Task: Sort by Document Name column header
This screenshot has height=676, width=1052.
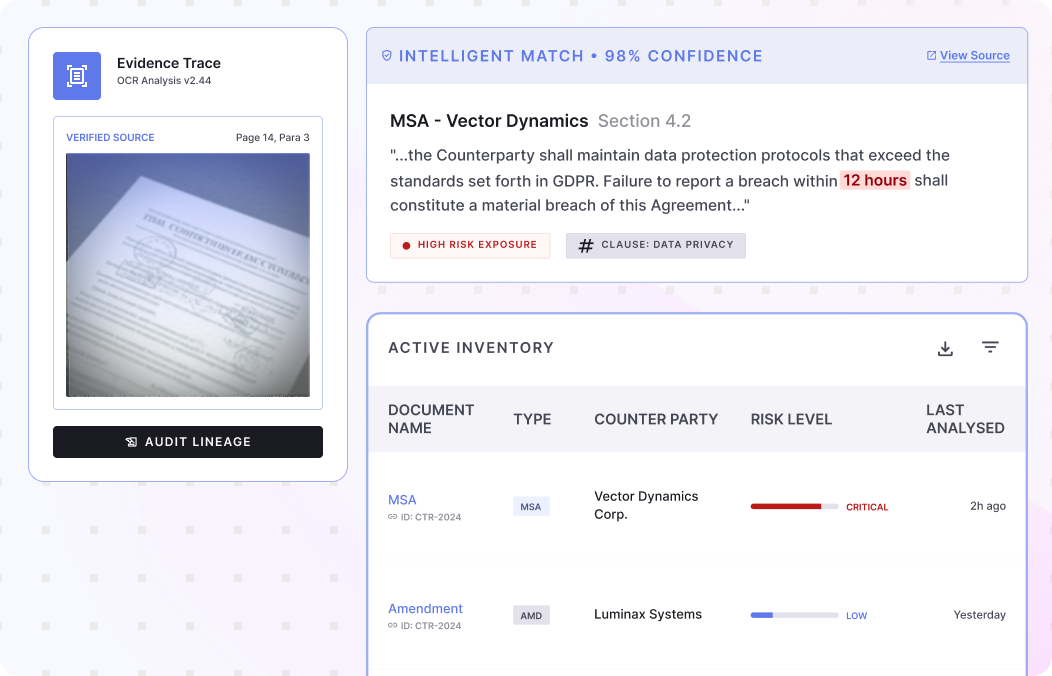Action: 431,419
